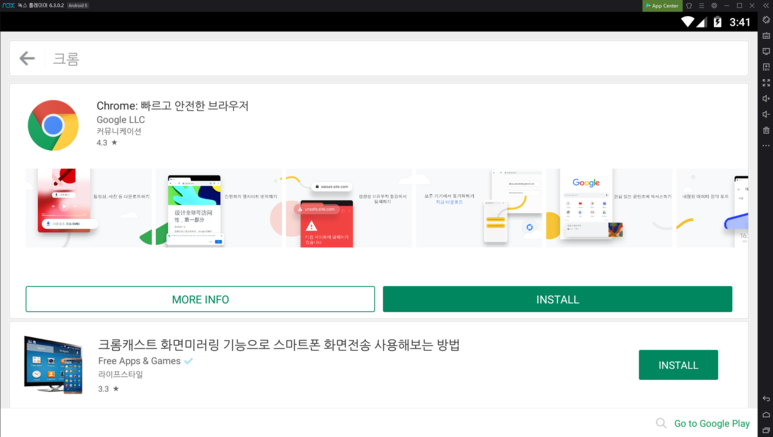This screenshot has width=773, height=437.
Task: Click the 3:41 clock in status bar
Action: [x=739, y=22]
